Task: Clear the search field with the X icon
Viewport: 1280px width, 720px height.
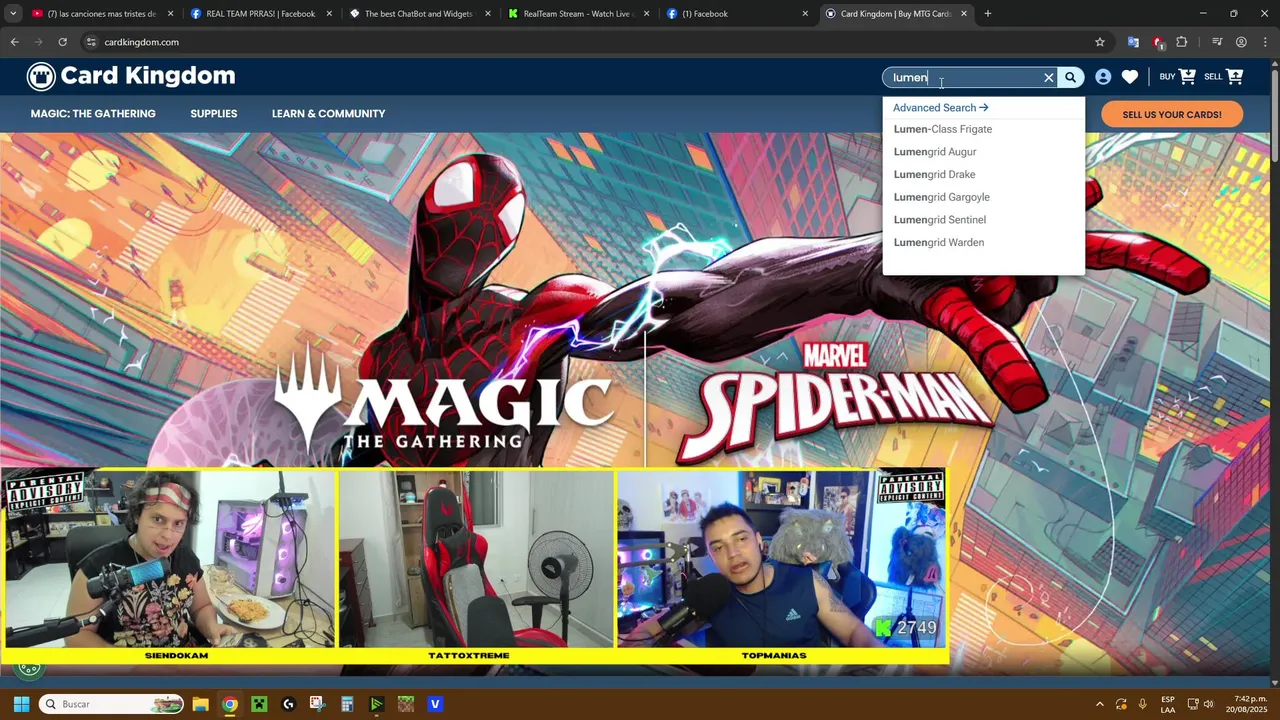Action: [1049, 77]
